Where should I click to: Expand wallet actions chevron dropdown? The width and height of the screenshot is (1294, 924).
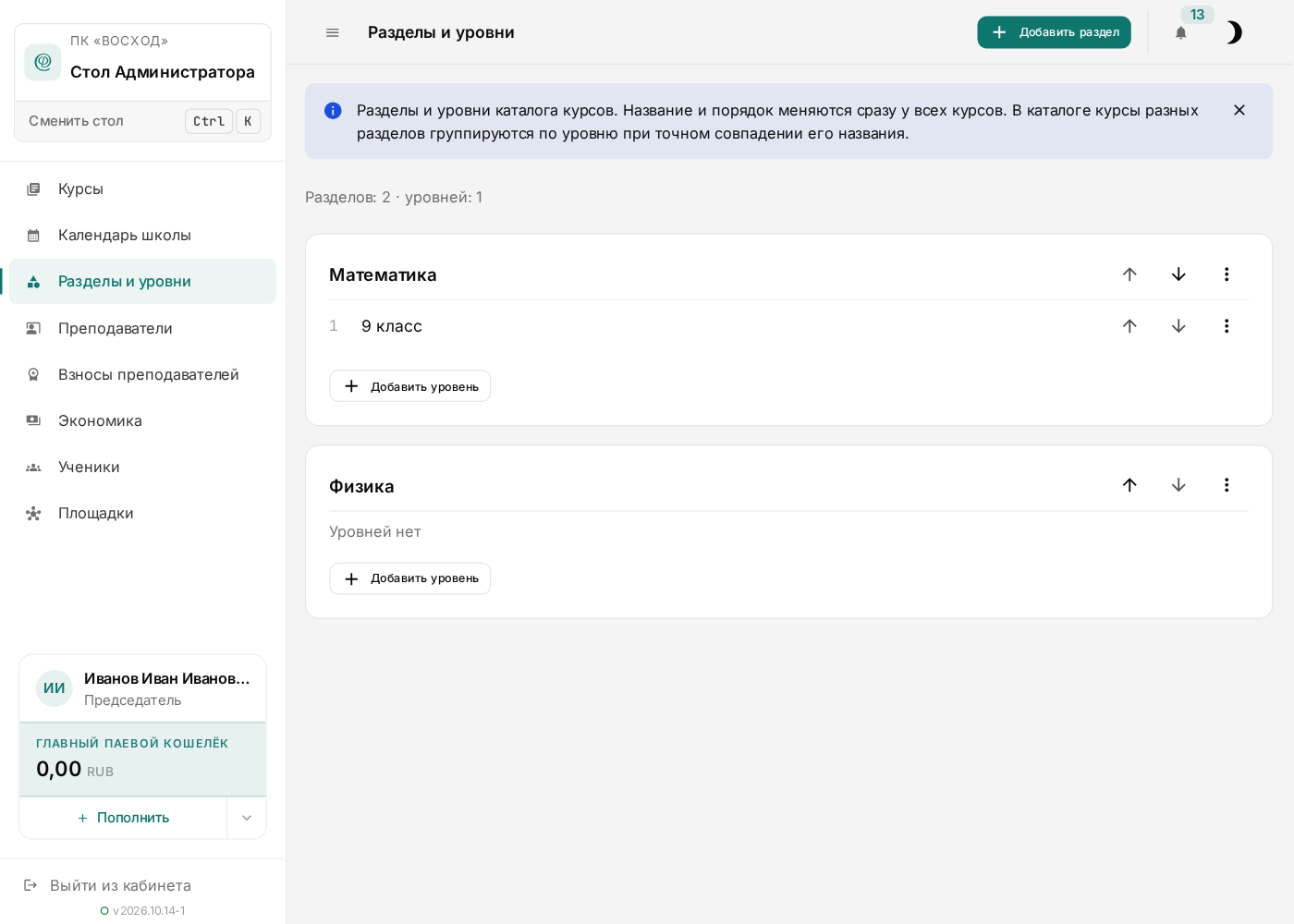pyautogui.click(x=247, y=818)
